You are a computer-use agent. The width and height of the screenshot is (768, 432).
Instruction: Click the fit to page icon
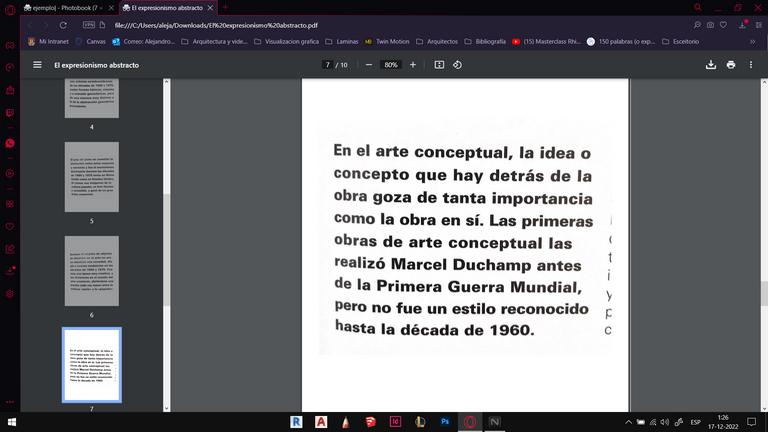[x=439, y=65]
